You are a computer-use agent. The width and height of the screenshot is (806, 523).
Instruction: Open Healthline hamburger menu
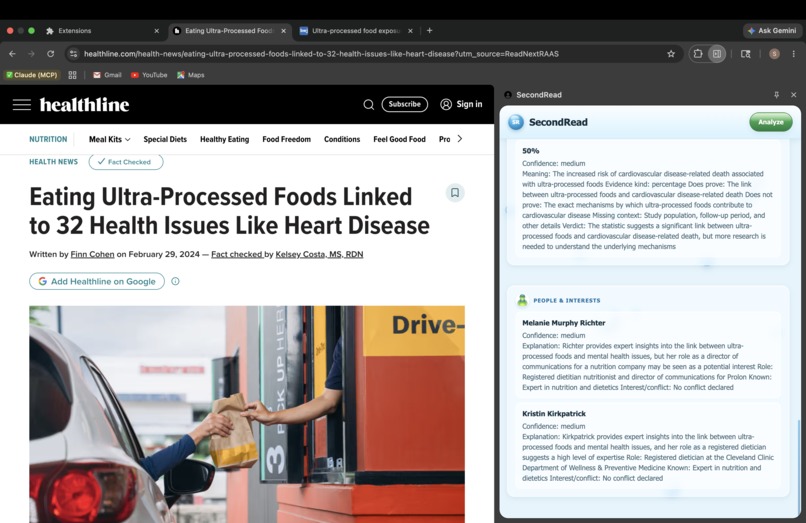(22, 104)
